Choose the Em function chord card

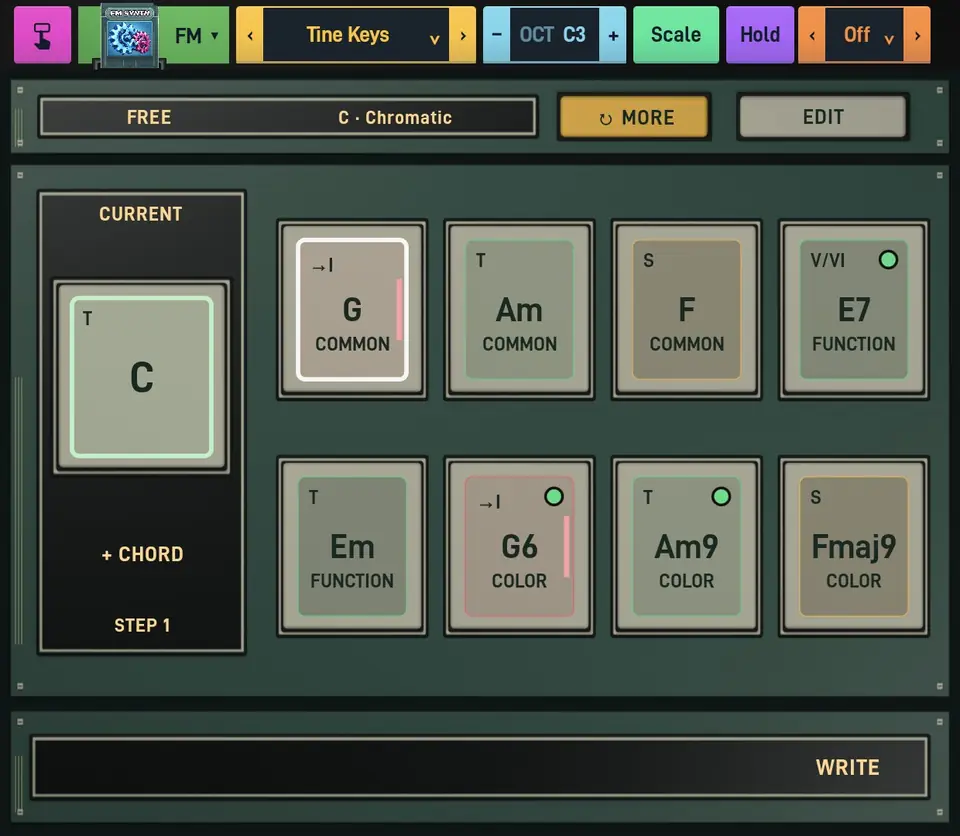tap(352, 546)
